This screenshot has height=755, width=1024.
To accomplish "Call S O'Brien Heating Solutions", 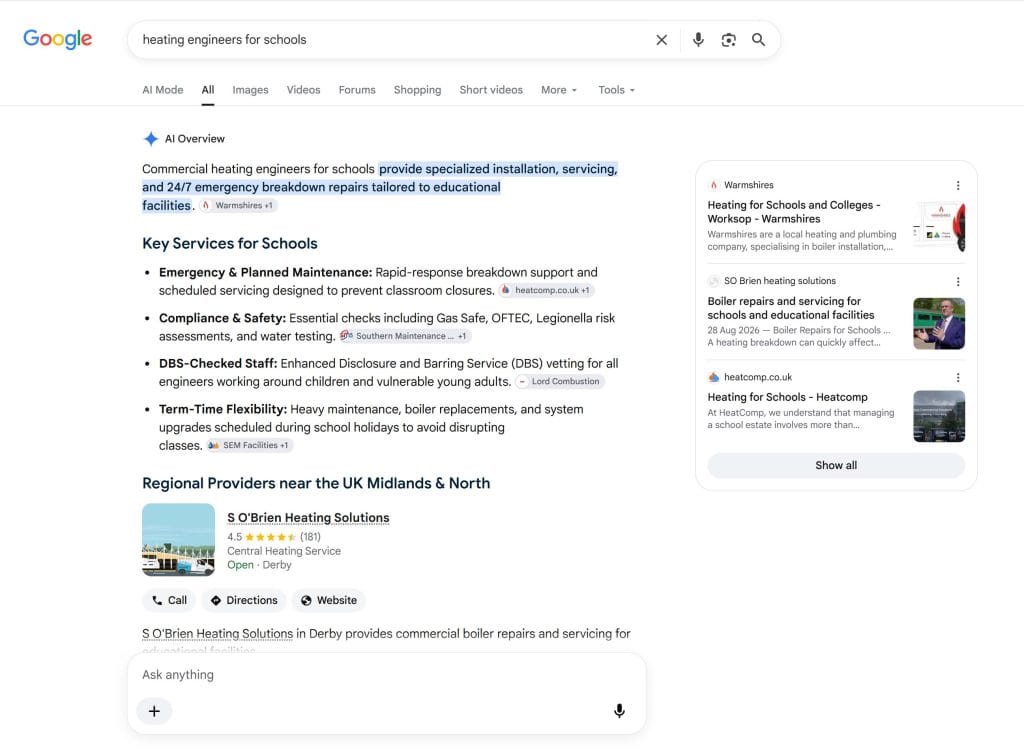I will coord(169,600).
